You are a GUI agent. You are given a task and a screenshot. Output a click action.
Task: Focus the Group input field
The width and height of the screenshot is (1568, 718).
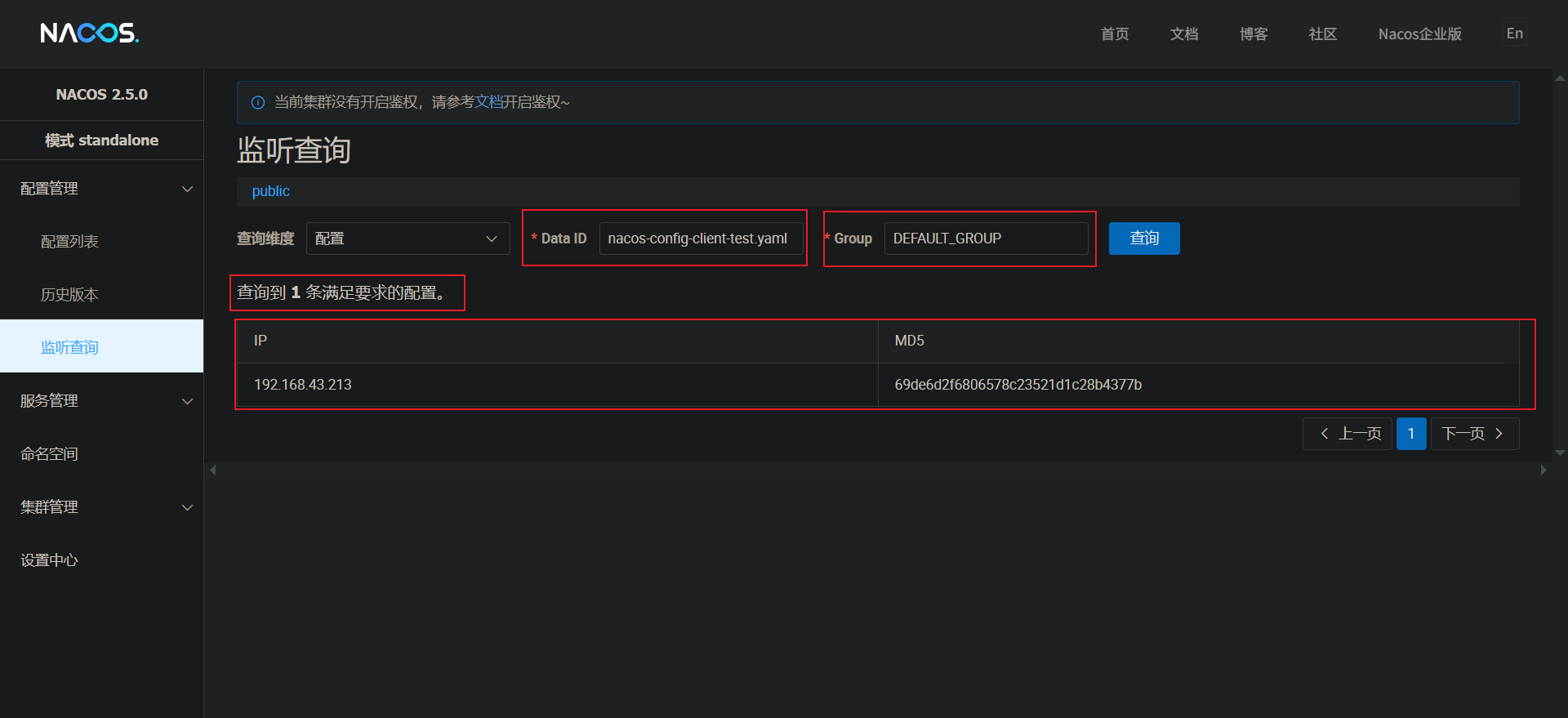tap(985, 239)
